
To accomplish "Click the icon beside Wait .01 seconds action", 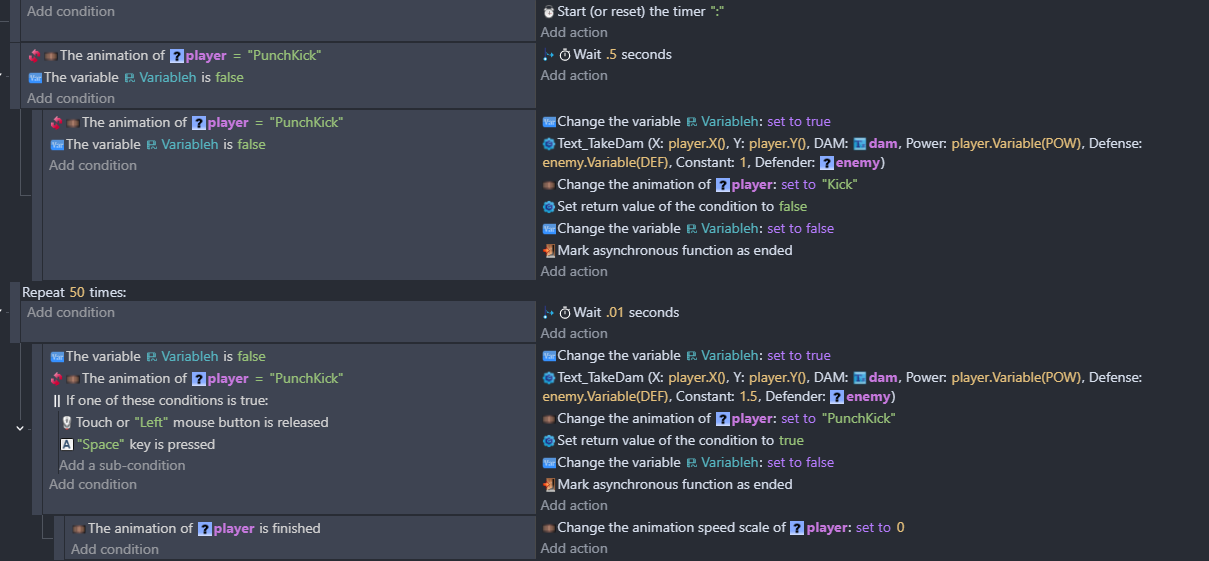I will (x=564, y=313).
